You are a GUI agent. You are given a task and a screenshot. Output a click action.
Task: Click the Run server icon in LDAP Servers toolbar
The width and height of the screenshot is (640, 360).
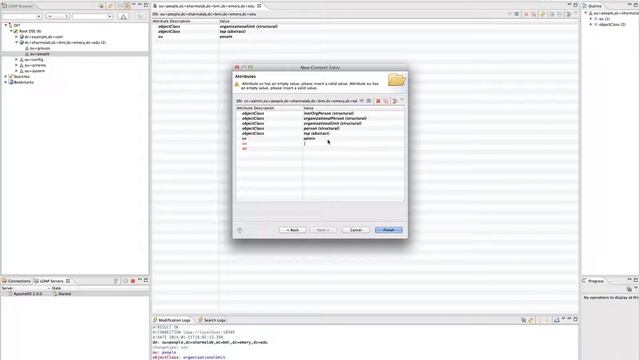point(125,281)
